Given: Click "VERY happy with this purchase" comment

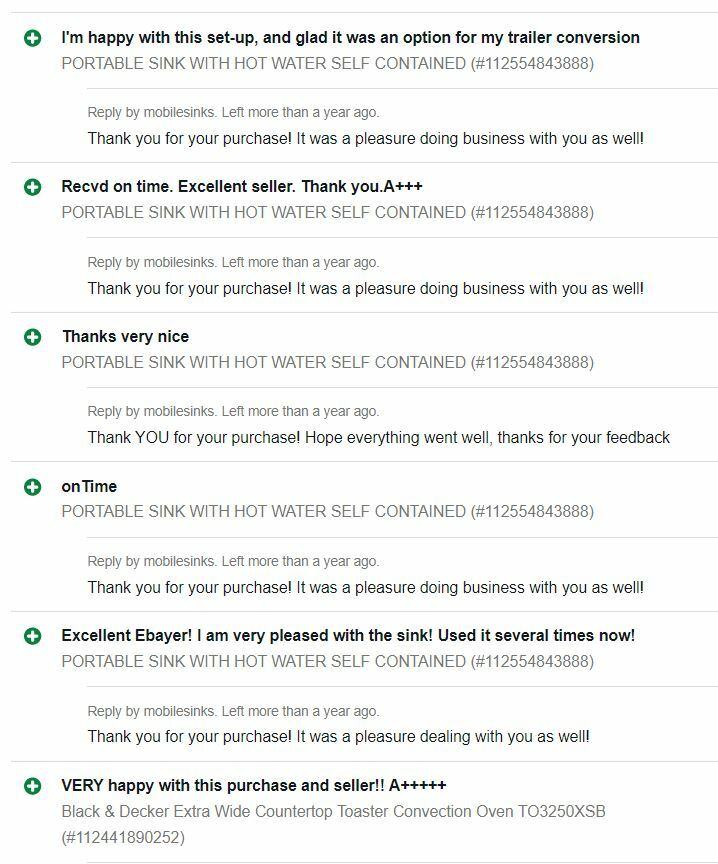Looking at the screenshot, I should coord(254,785).
